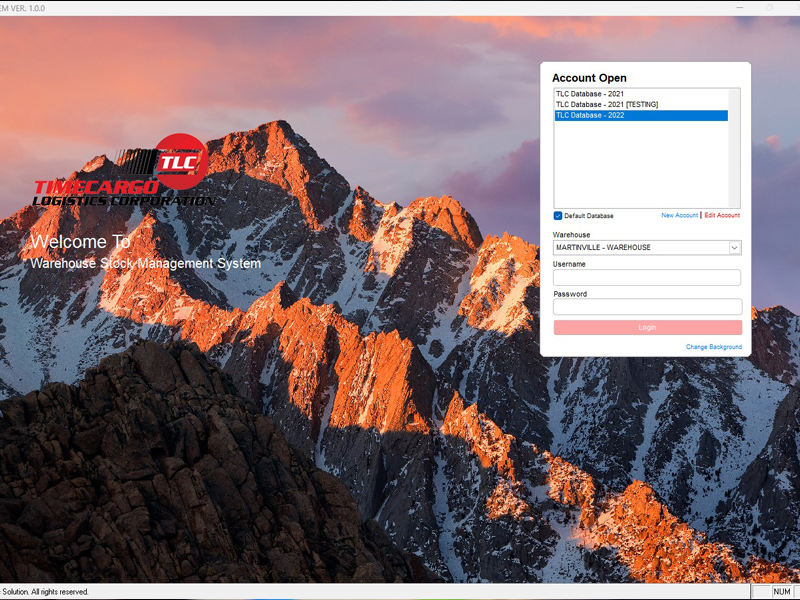Select the first TLC Database - 2021 entry

point(590,94)
